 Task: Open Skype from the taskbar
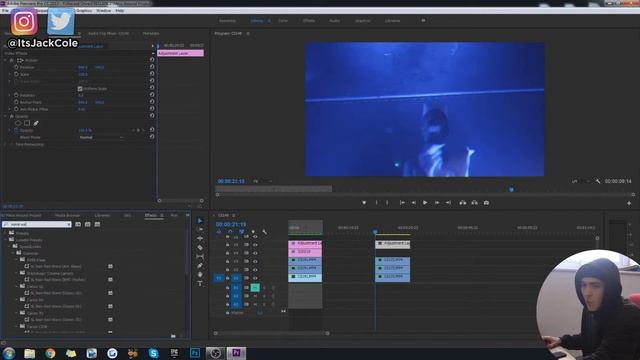153,353
